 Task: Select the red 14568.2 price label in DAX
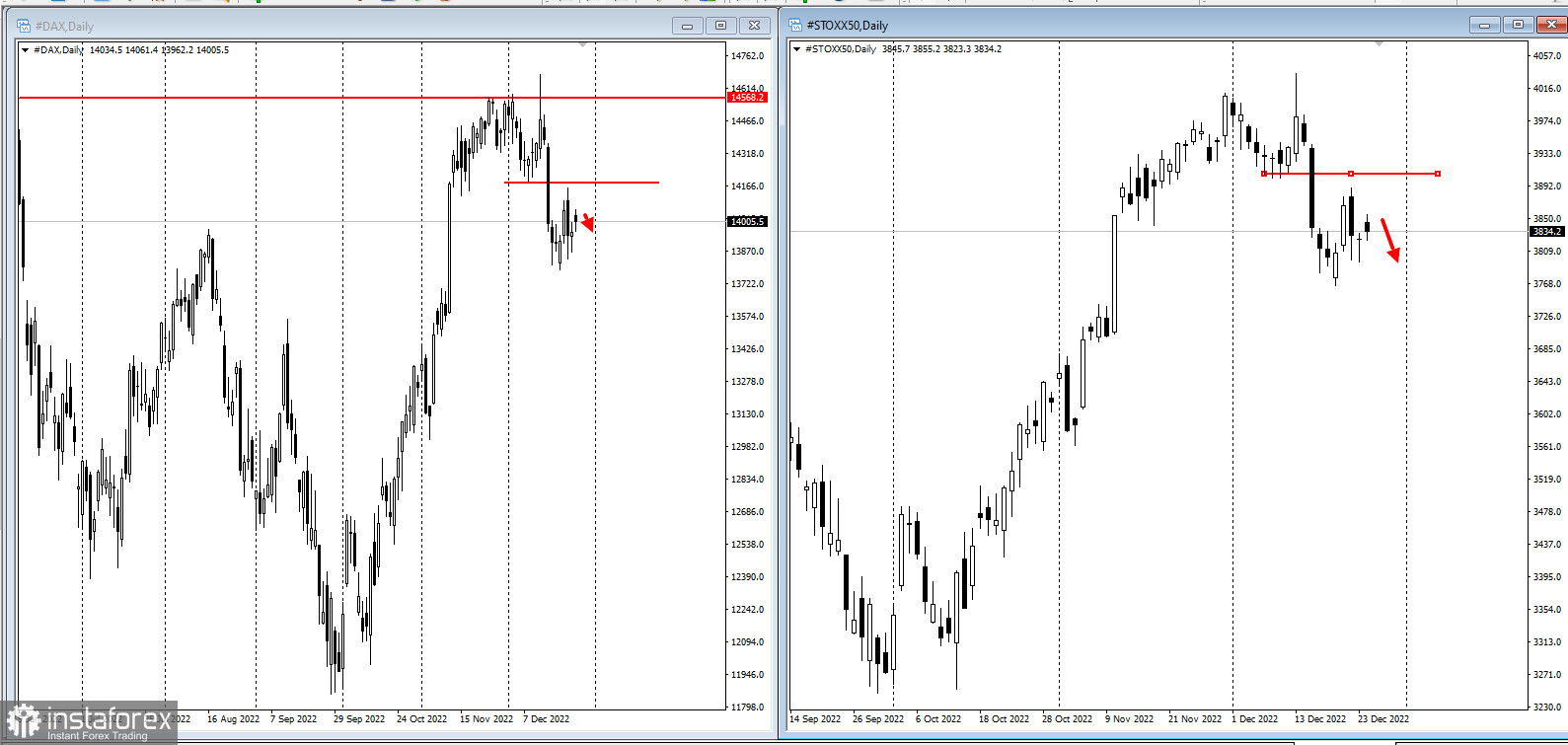coord(747,98)
